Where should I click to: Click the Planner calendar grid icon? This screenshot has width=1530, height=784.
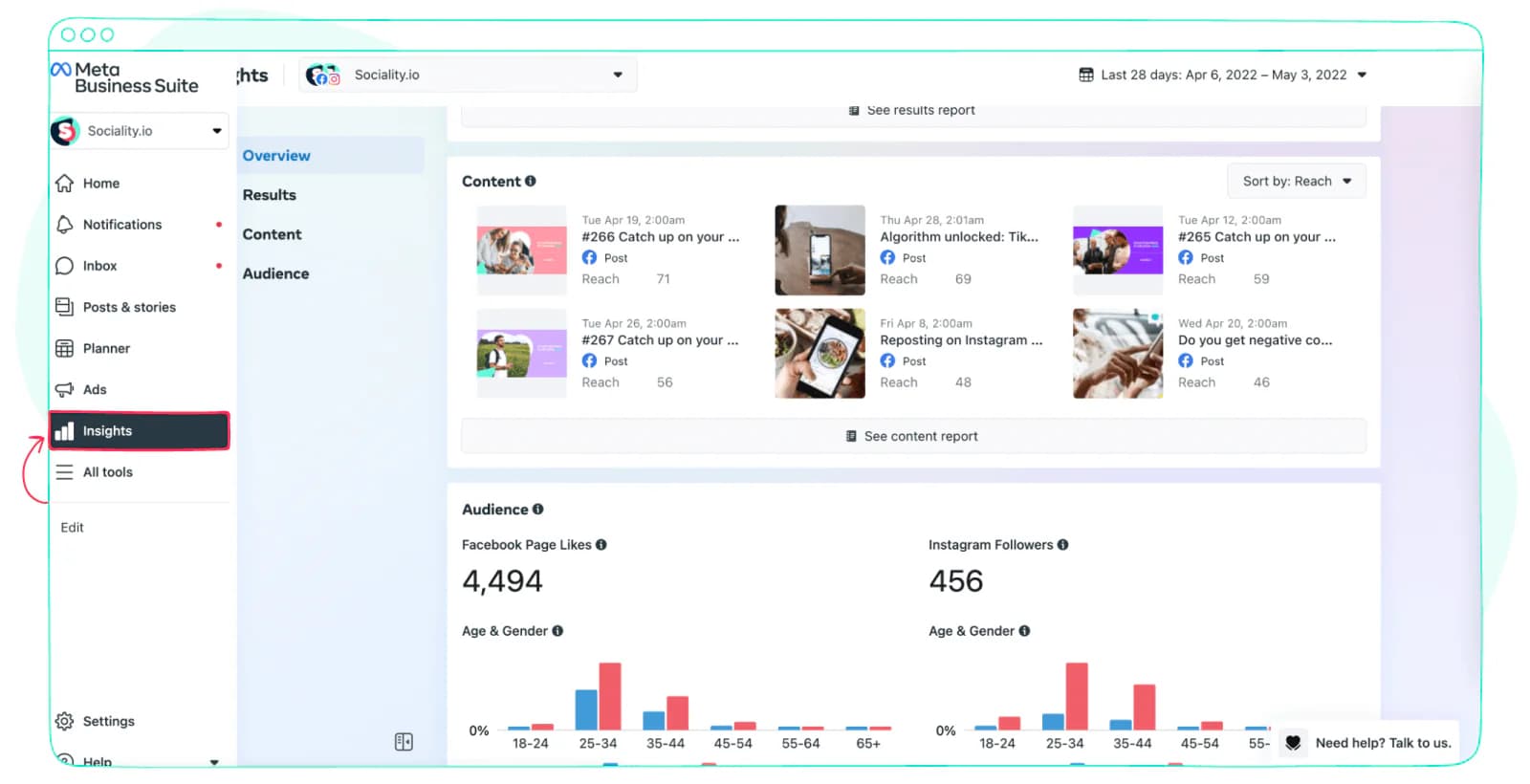64,348
